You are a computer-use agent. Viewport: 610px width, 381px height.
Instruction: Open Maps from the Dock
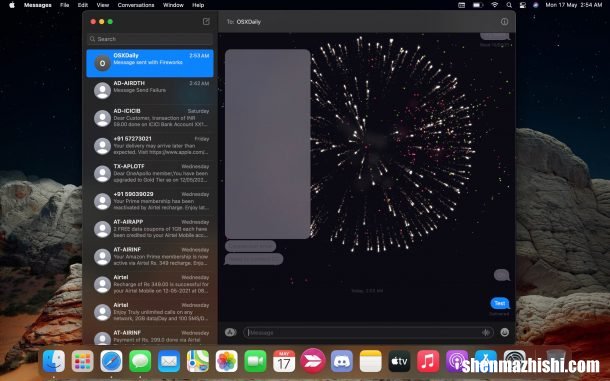coord(198,361)
